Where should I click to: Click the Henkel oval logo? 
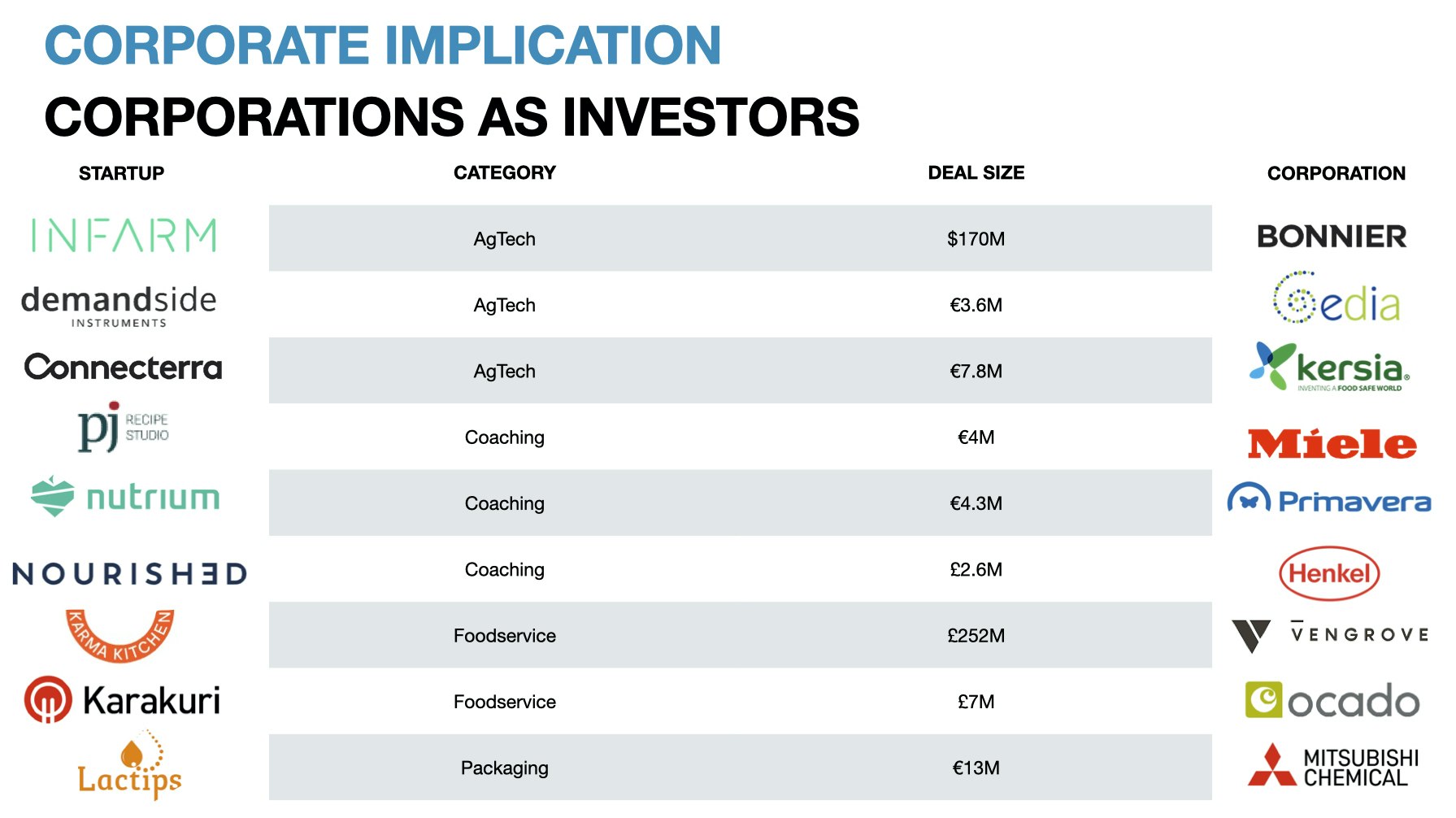click(x=1329, y=573)
